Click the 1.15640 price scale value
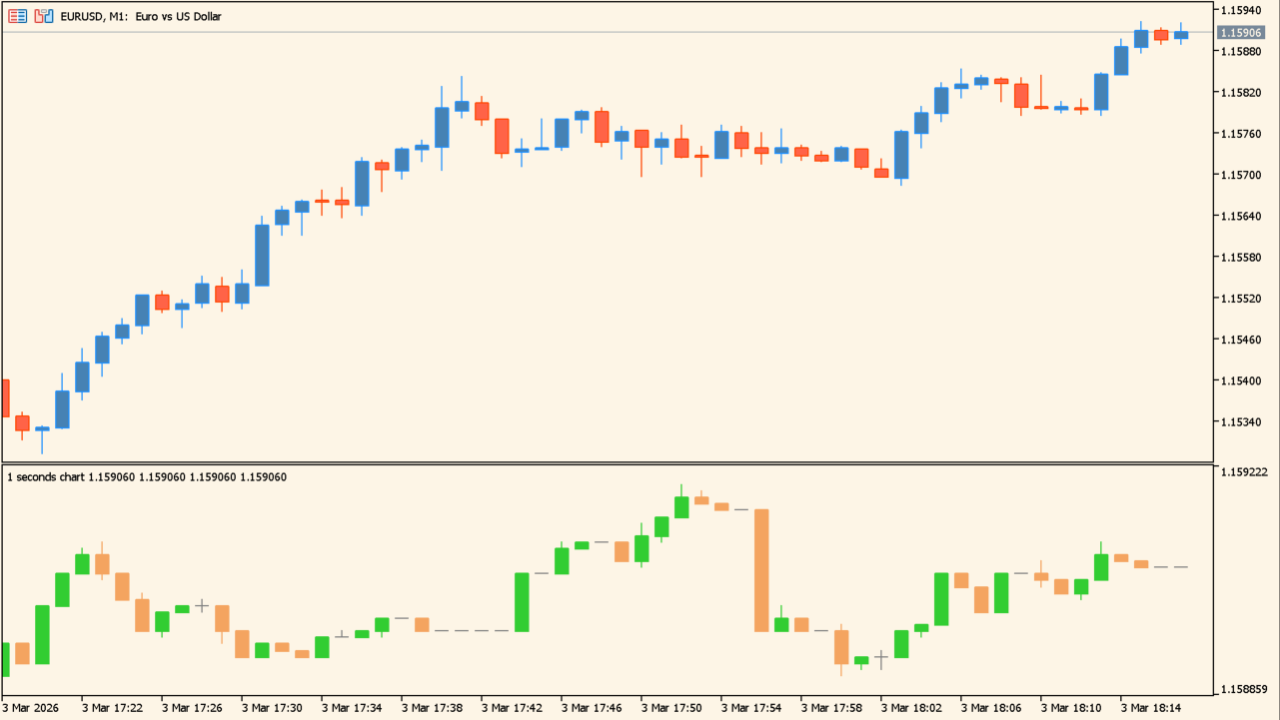The image size is (1280, 720). [x=1240, y=216]
